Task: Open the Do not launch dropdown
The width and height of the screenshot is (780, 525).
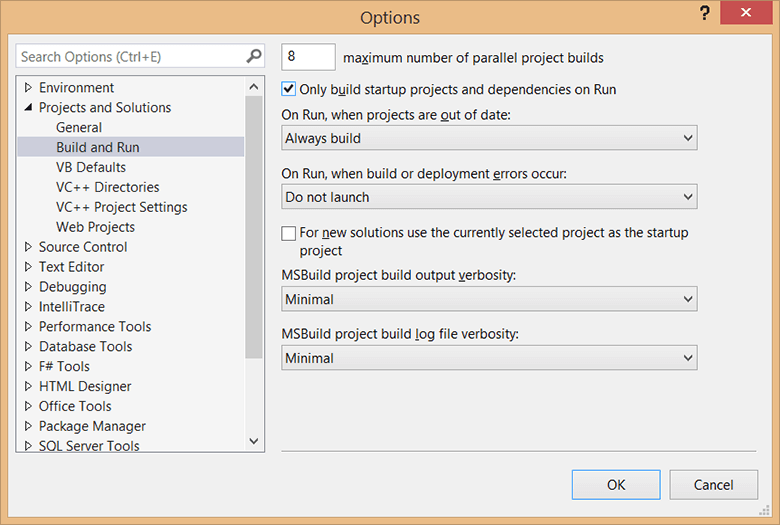Action: pos(489,197)
